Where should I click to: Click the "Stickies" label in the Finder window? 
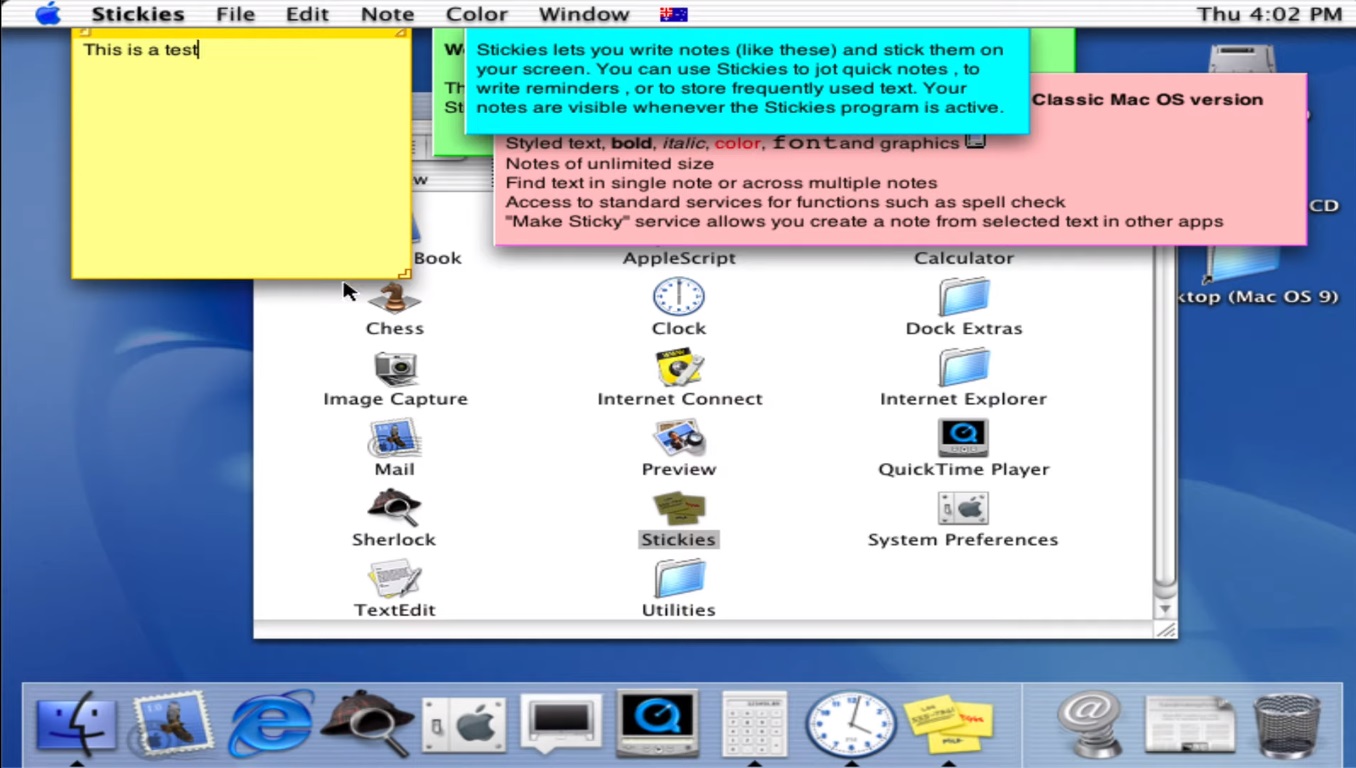[x=679, y=539]
